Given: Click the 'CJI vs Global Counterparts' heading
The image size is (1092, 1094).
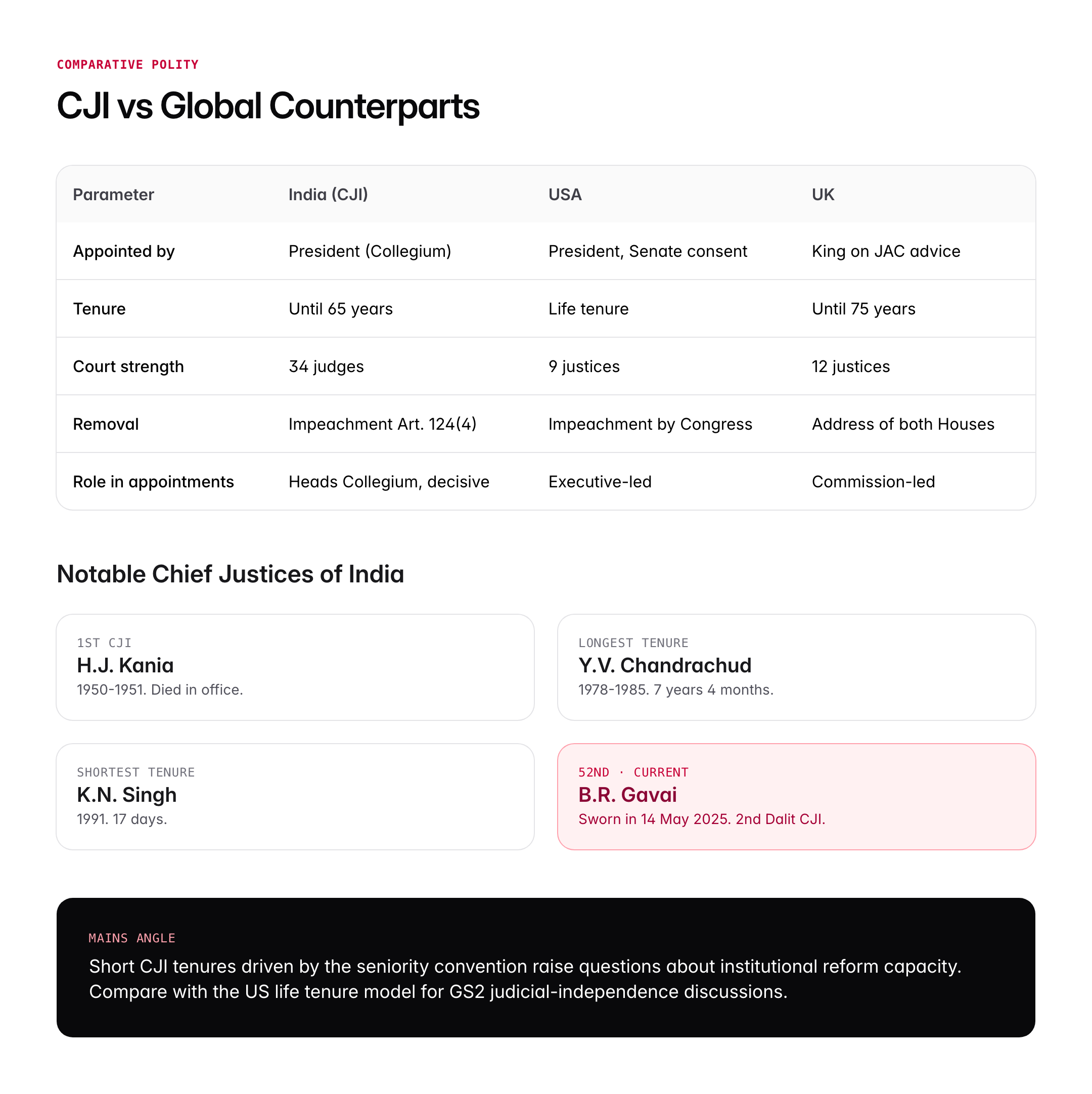Looking at the screenshot, I should 268,106.
